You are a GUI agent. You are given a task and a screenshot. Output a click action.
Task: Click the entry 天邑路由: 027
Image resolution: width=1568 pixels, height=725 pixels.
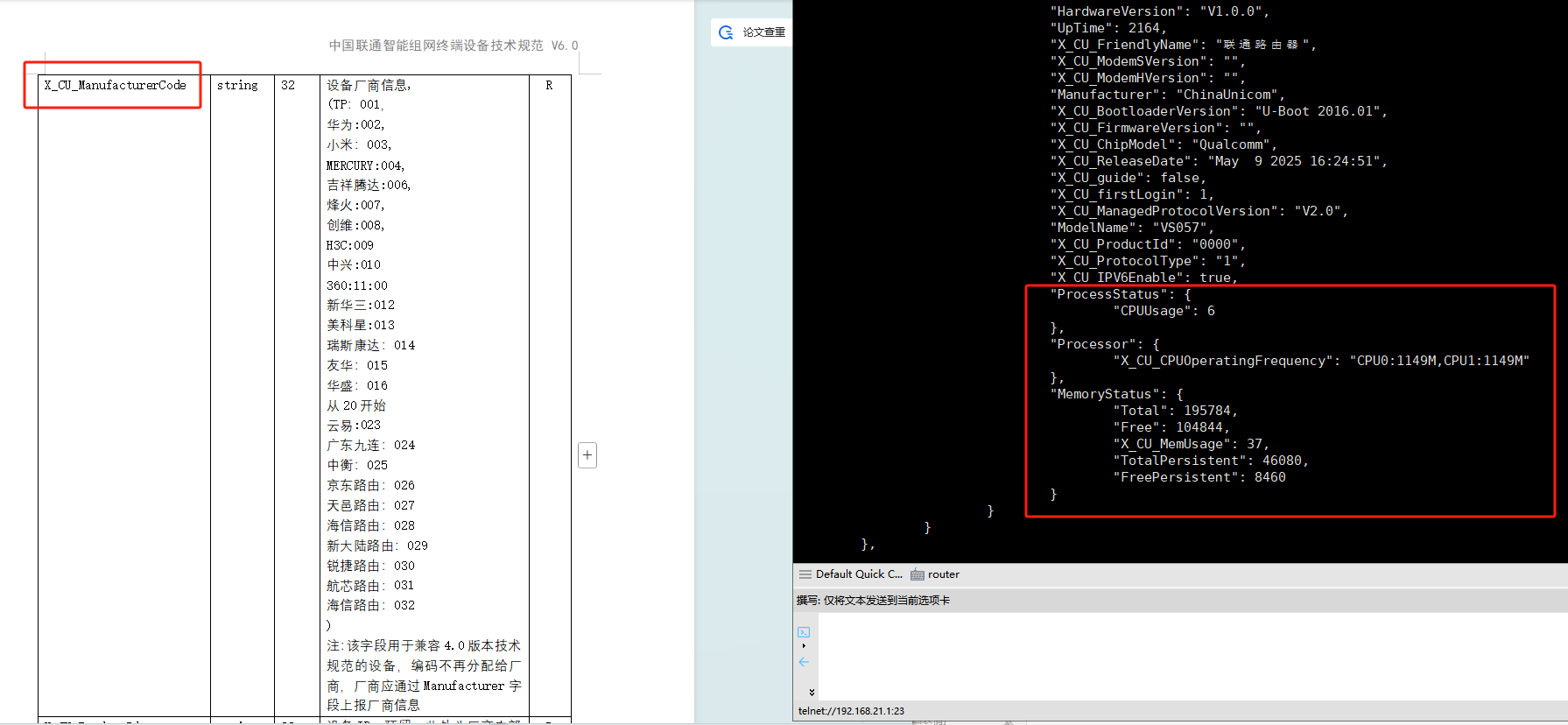point(370,505)
